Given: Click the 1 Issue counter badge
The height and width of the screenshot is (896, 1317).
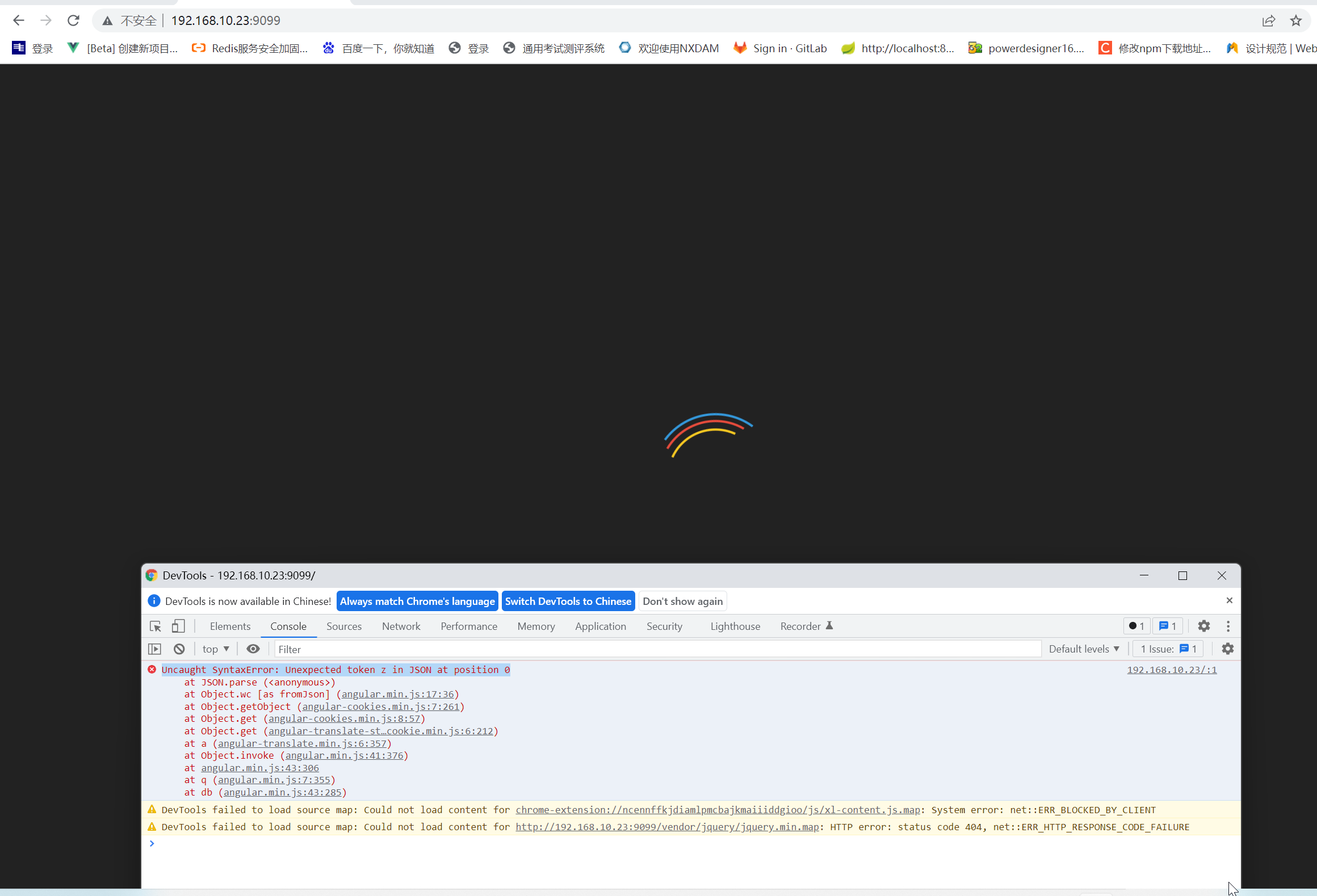Looking at the screenshot, I should (x=1168, y=649).
